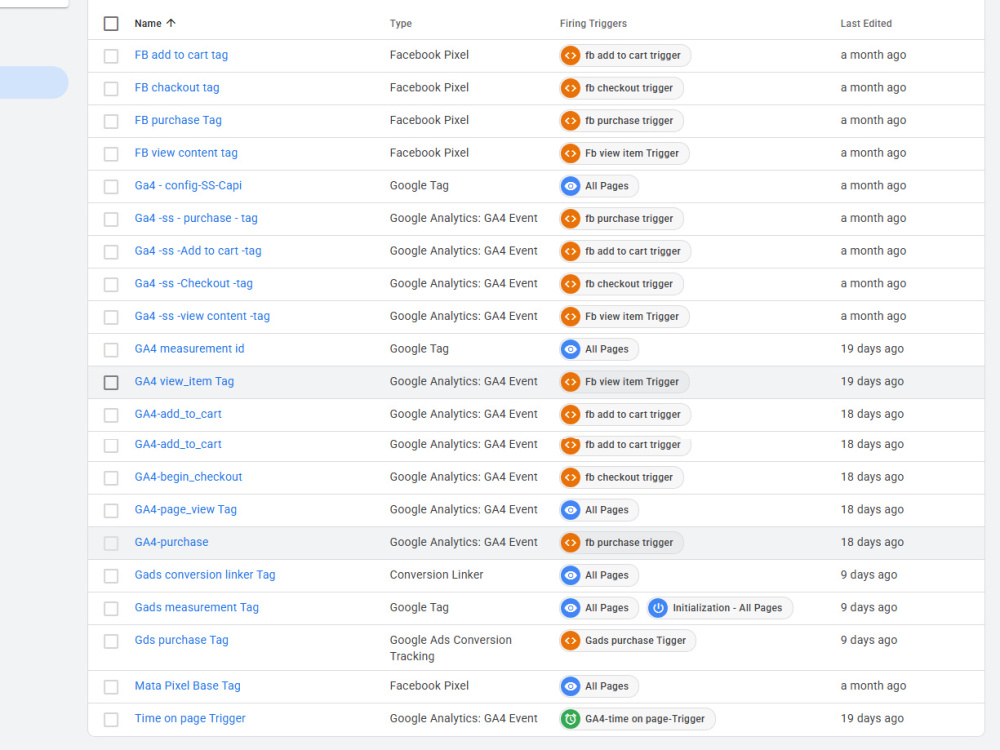Click the orange trigger icon in GA4-purchase row
Screen dimensions: 1000x750
point(570,542)
